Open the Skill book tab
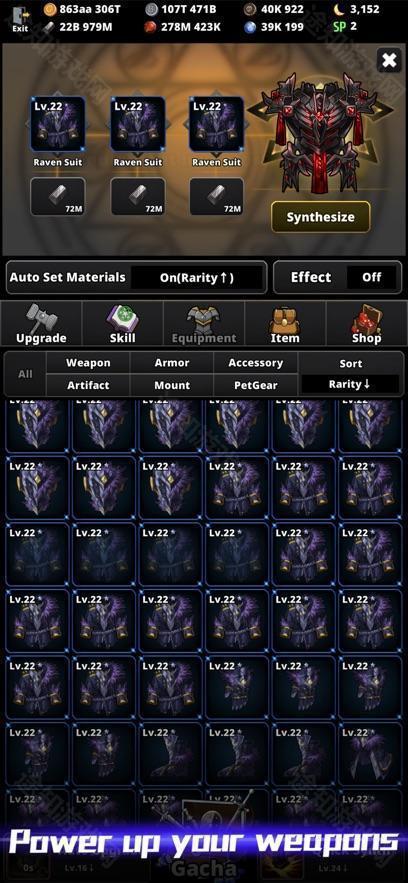 tap(123, 323)
